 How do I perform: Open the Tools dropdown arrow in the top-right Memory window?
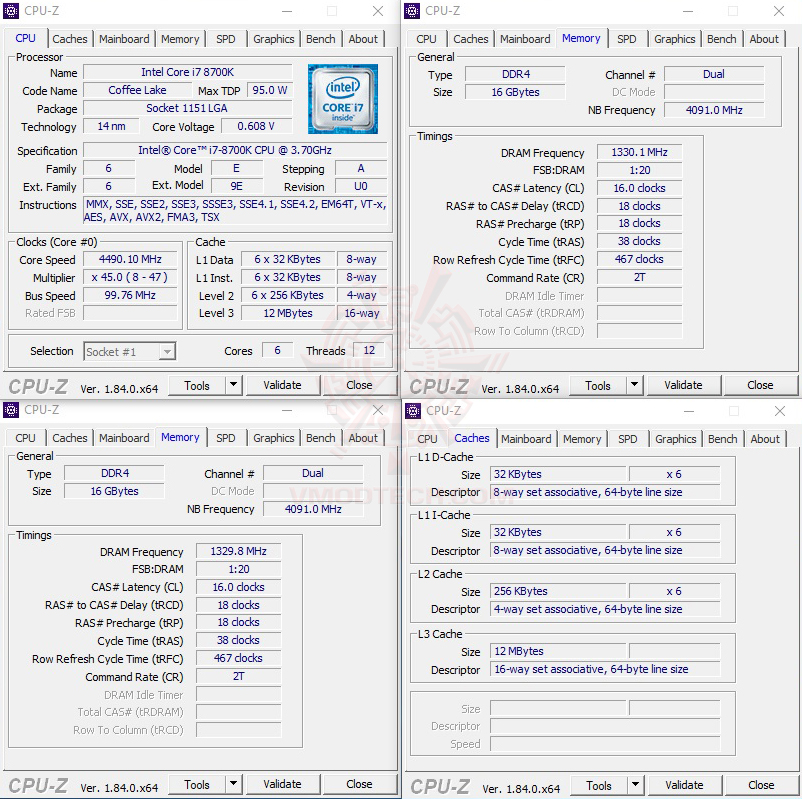click(x=634, y=385)
